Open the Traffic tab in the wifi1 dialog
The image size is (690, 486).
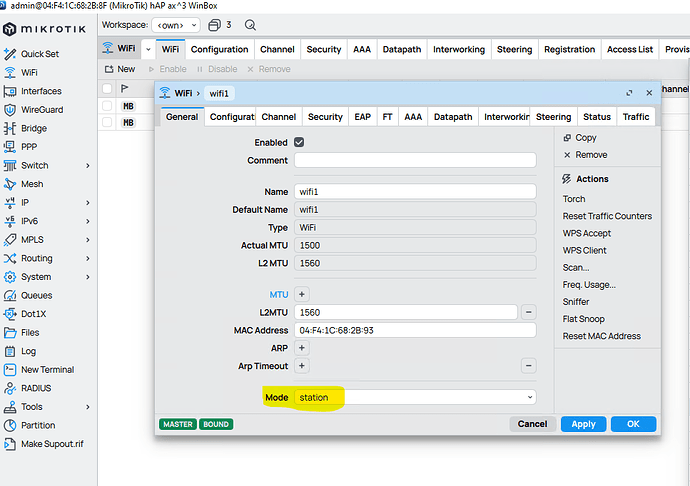coord(636,117)
